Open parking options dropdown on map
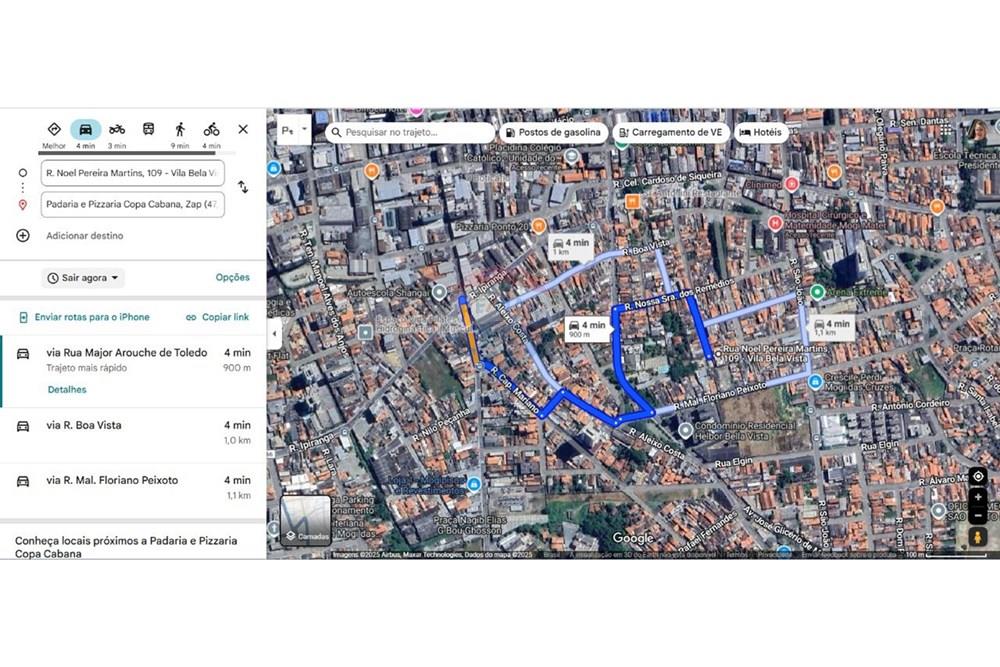This screenshot has width=1000, height=667. (294, 130)
